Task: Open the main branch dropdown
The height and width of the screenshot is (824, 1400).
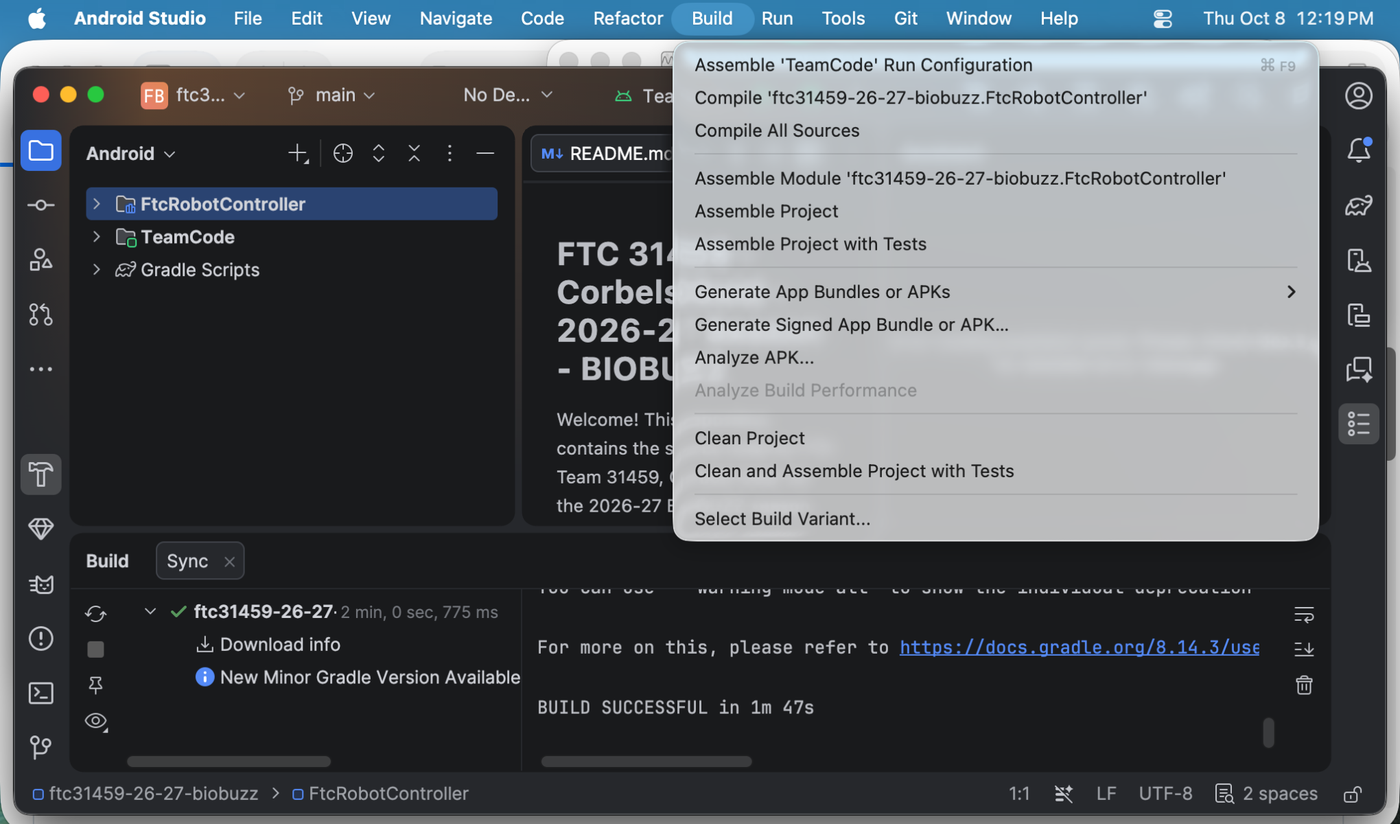Action: pyautogui.click(x=331, y=95)
